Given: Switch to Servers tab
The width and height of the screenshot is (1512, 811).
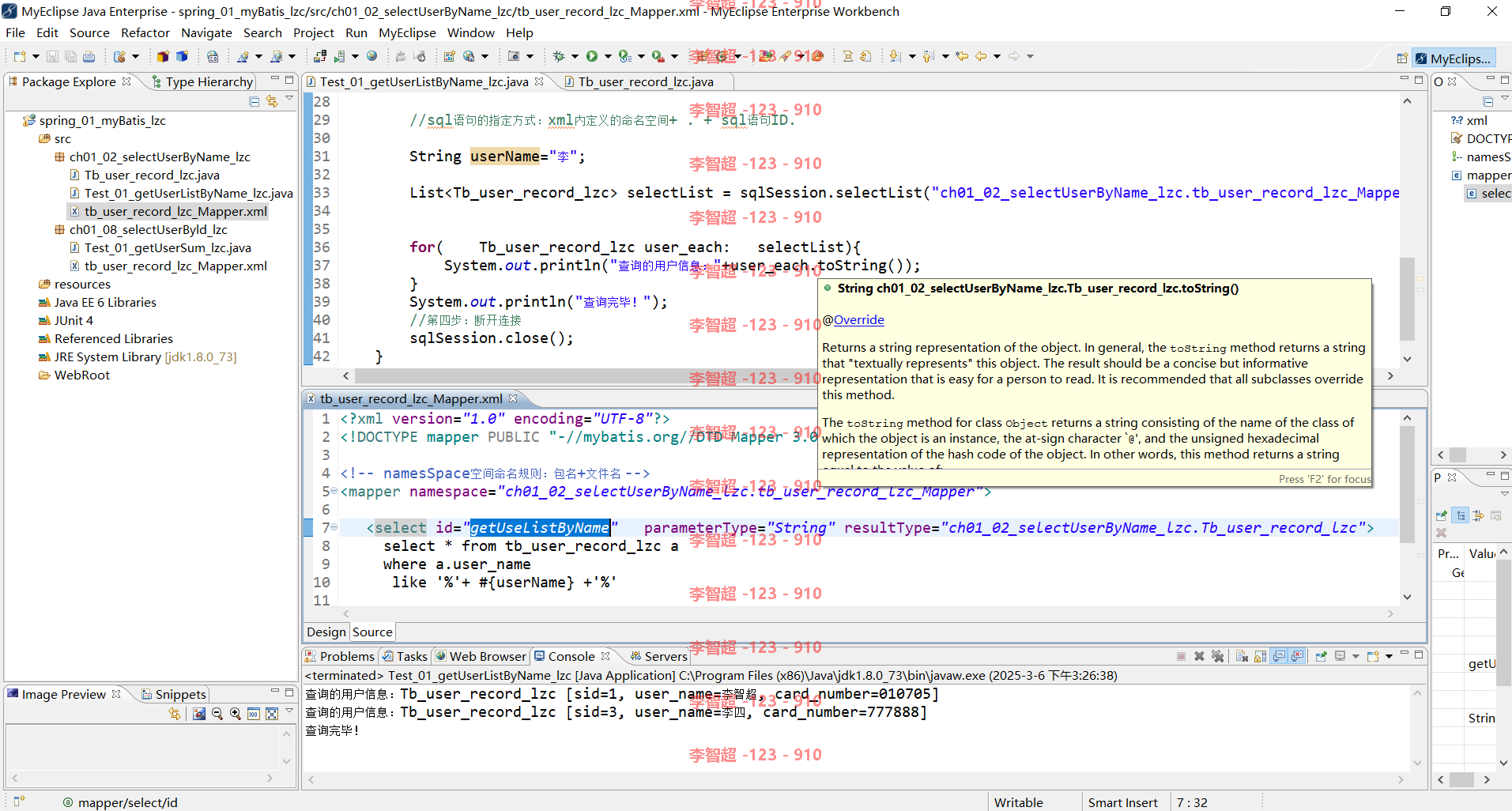Looking at the screenshot, I should click(x=659, y=656).
